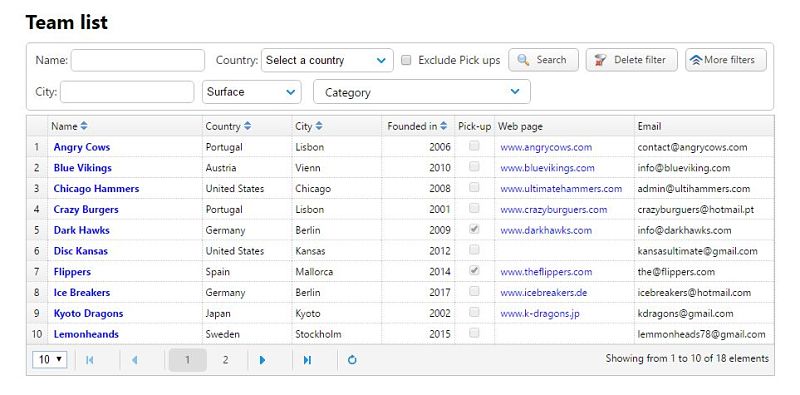This screenshot has width=800, height=395.
Task: Go to first page pagination icon
Action: (90, 360)
